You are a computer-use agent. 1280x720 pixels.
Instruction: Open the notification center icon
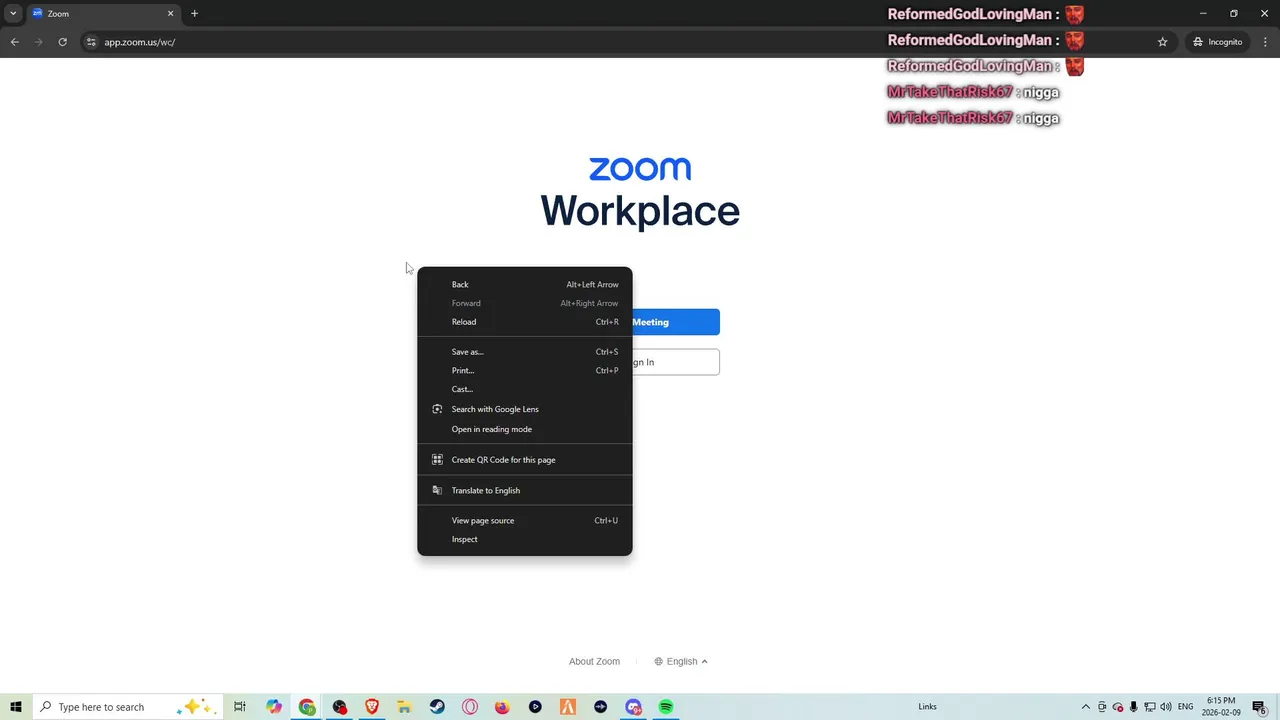[1259, 707]
